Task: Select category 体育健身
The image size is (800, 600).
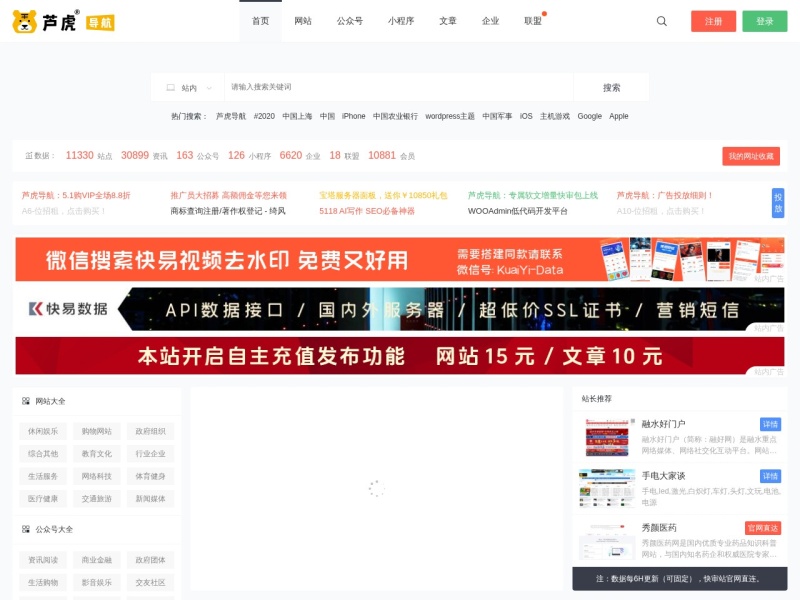Action: (x=151, y=476)
